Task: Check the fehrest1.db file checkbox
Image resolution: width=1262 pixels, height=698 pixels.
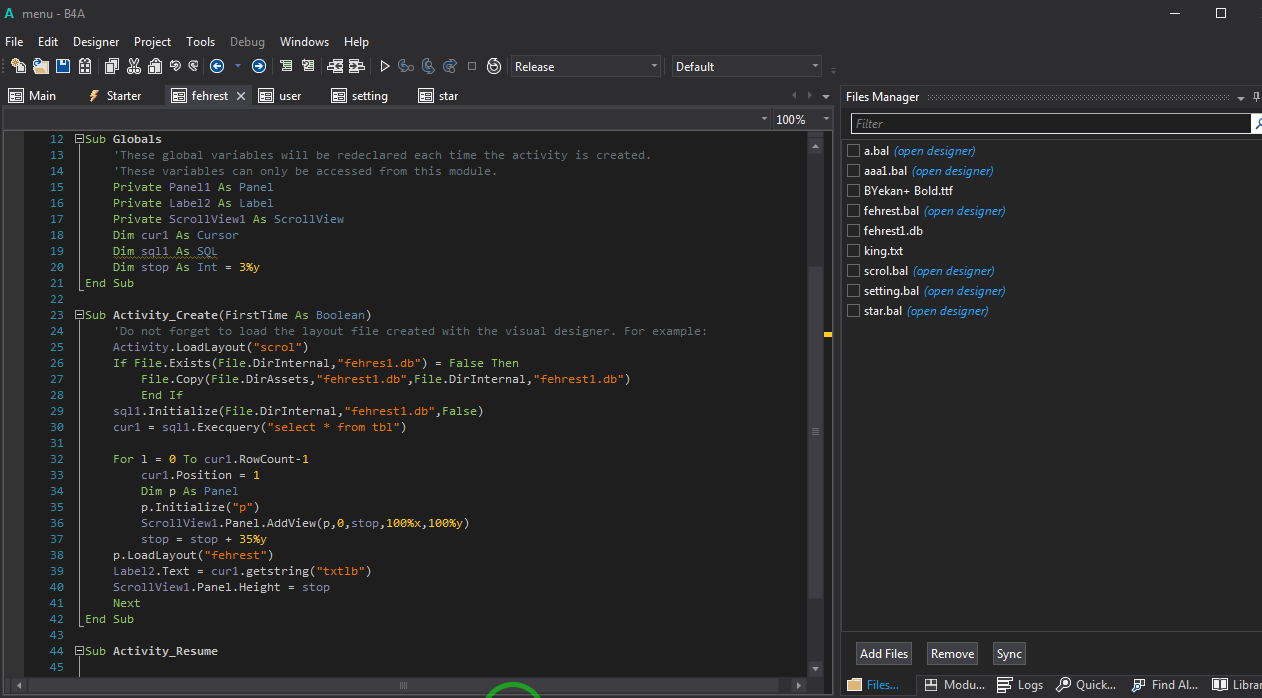Action: click(853, 231)
